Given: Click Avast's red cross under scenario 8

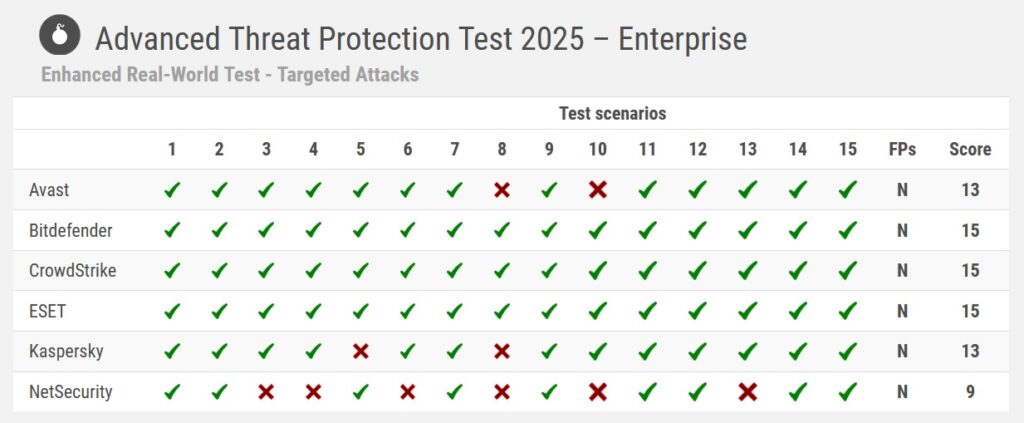Looking at the screenshot, I should tap(502, 190).
